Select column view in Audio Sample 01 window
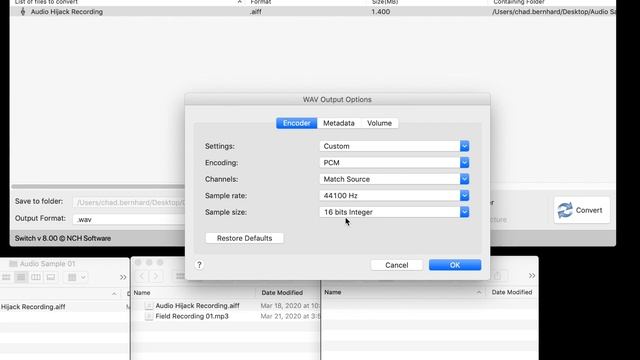Screen dimensions: 640x360 (x=36, y=277)
